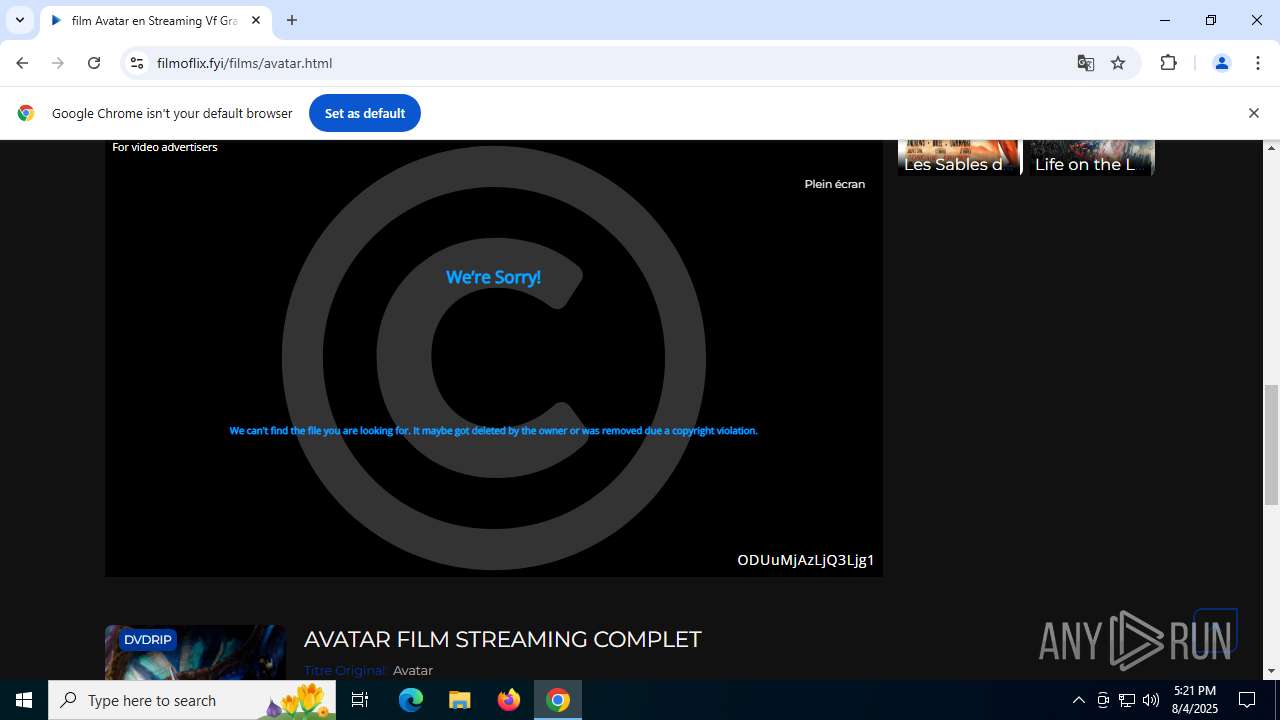
Task: Open Chrome three-dot menu
Action: point(1257,63)
